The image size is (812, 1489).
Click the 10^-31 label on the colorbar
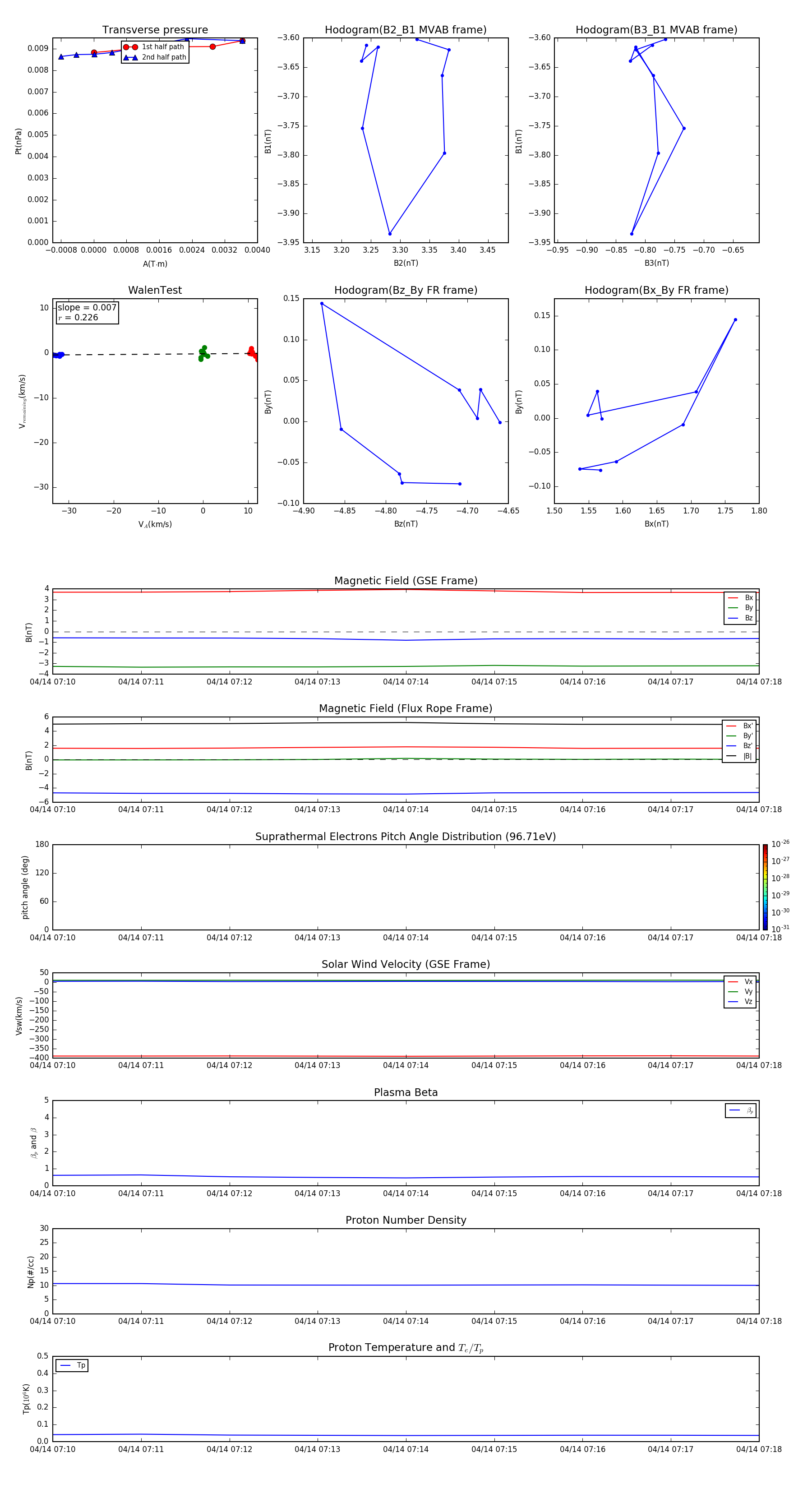tap(780, 929)
